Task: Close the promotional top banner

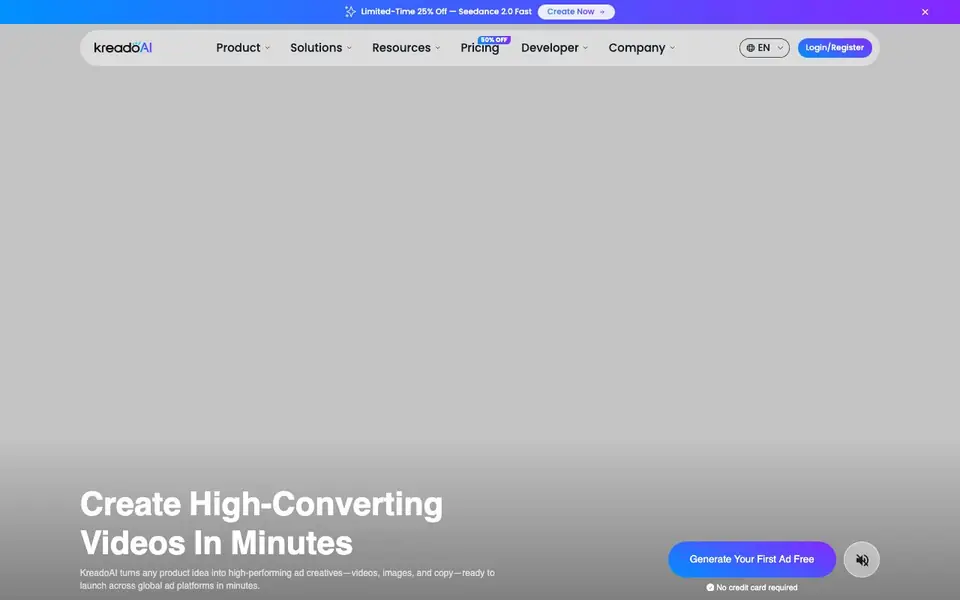Action: pos(925,12)
